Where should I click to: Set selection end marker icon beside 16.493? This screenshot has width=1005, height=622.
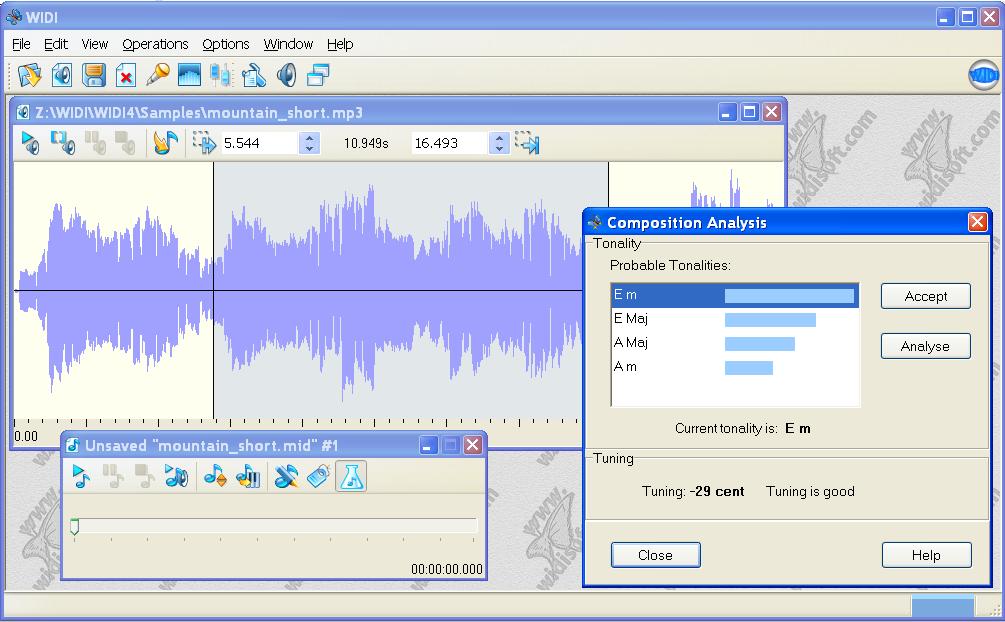pos(527,143)
